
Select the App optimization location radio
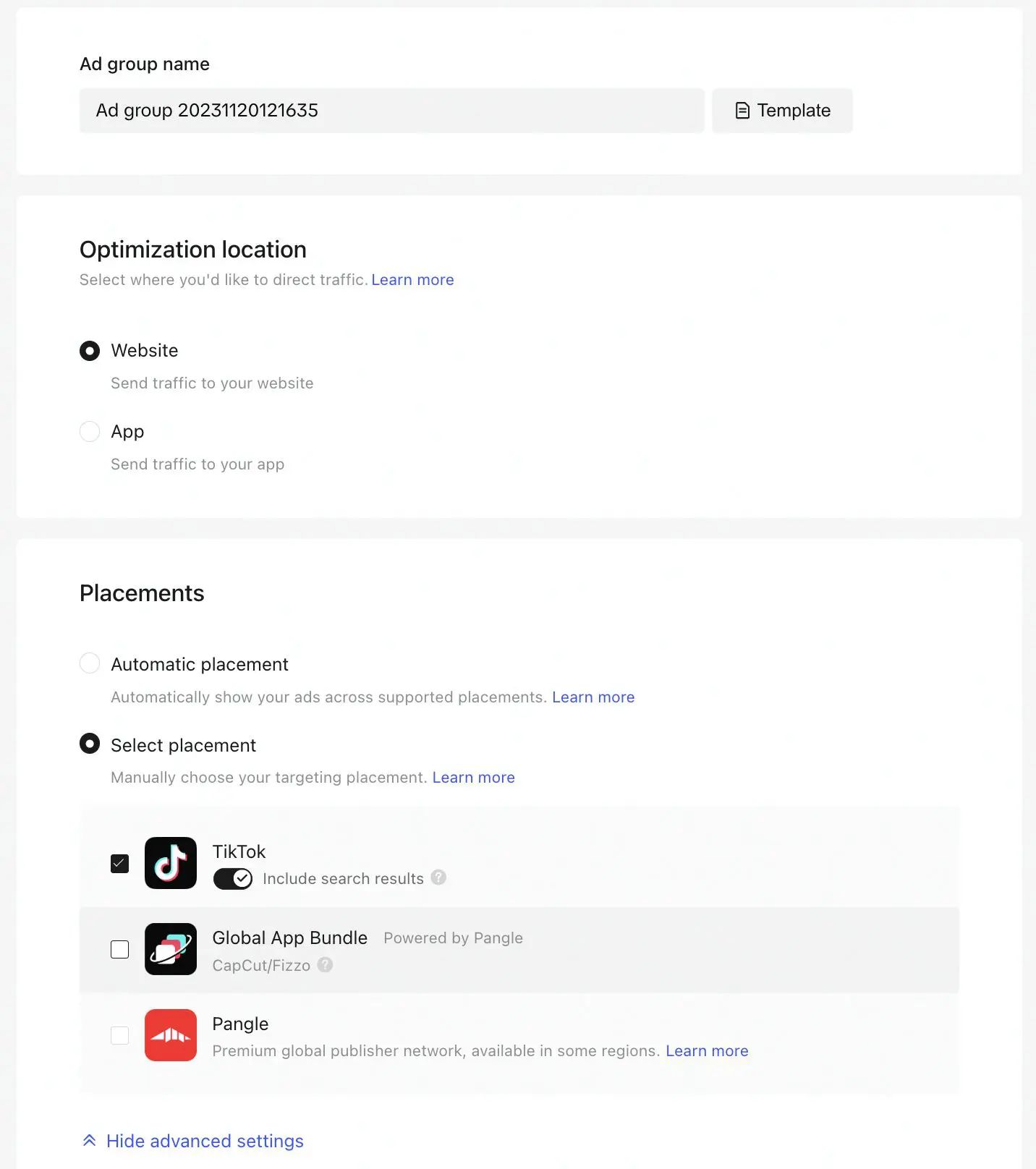tap(90, 432)
